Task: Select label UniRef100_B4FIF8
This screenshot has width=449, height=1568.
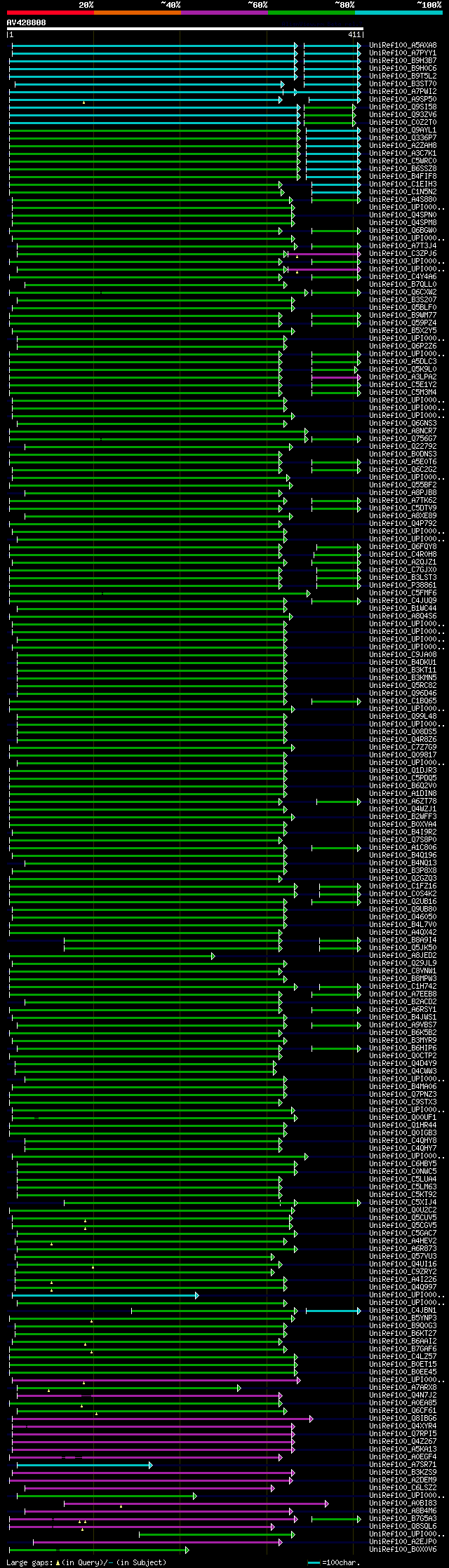Action: pos(403,176)
